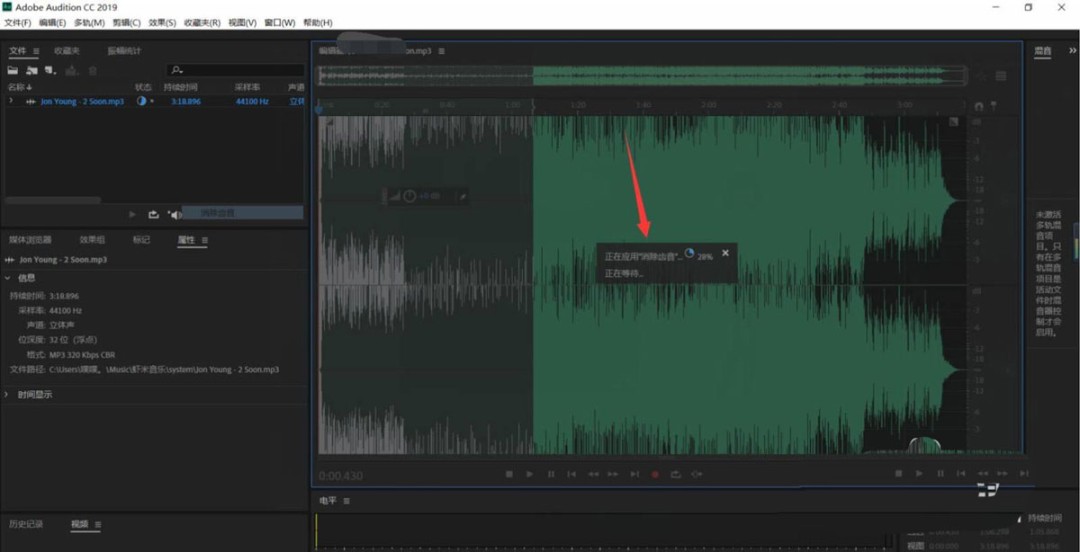This screenshot has width=1080, height=552.
Task: Switch to the 效果组 tab
Action: 92,240
